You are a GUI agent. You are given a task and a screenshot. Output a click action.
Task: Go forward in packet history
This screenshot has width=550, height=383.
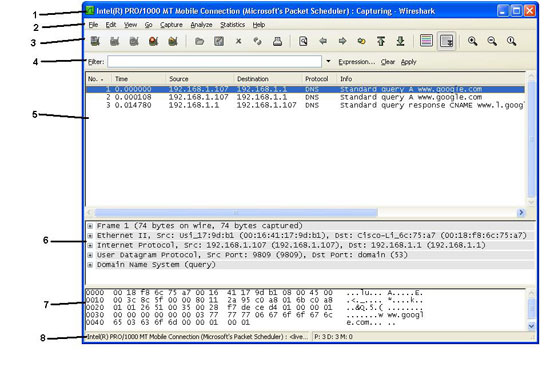coord(342,41)
